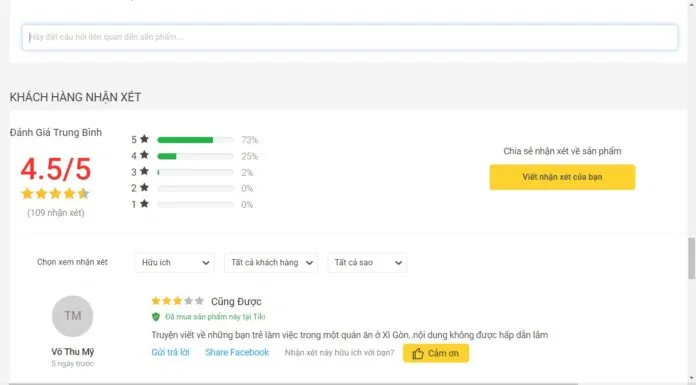Screen dimensions: 696x385
Task: Click the 5-star rating row's star icon
Action: [x=144, y=139]
